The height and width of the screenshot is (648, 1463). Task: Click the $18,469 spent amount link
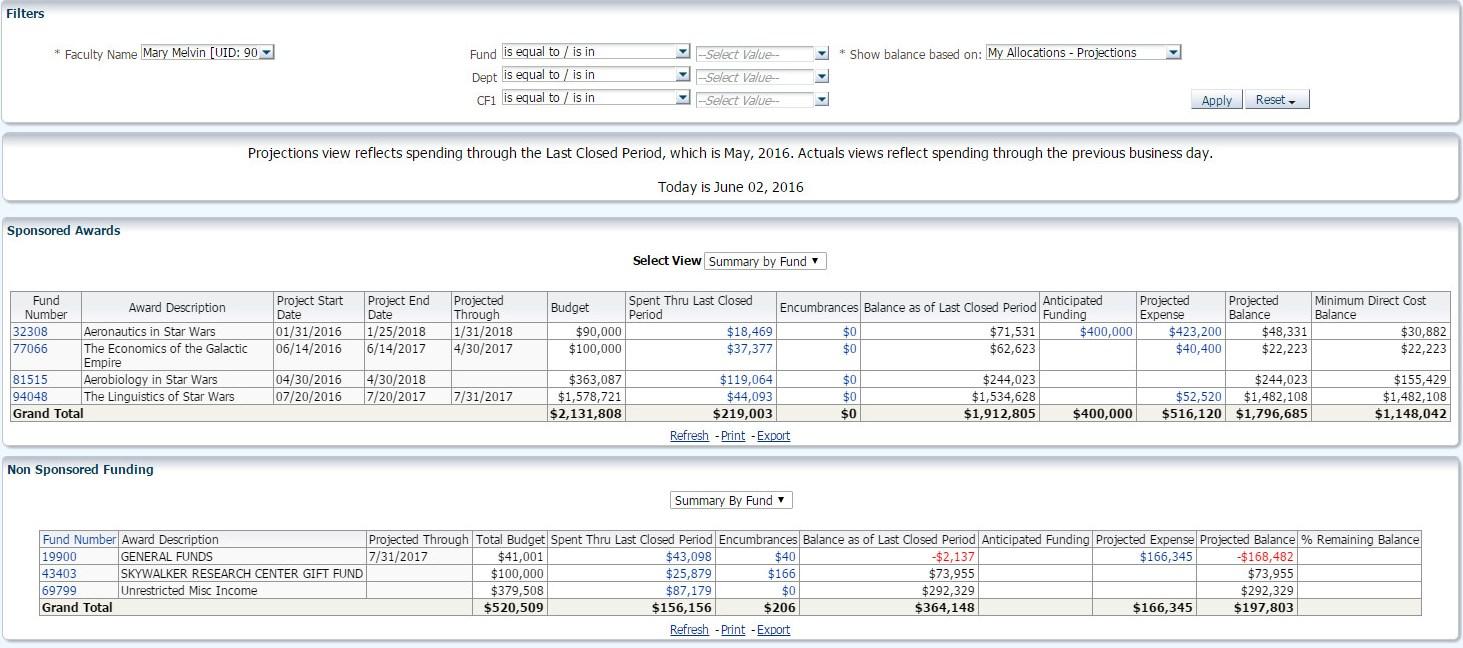pyautogui.click(x=750, y=332)
